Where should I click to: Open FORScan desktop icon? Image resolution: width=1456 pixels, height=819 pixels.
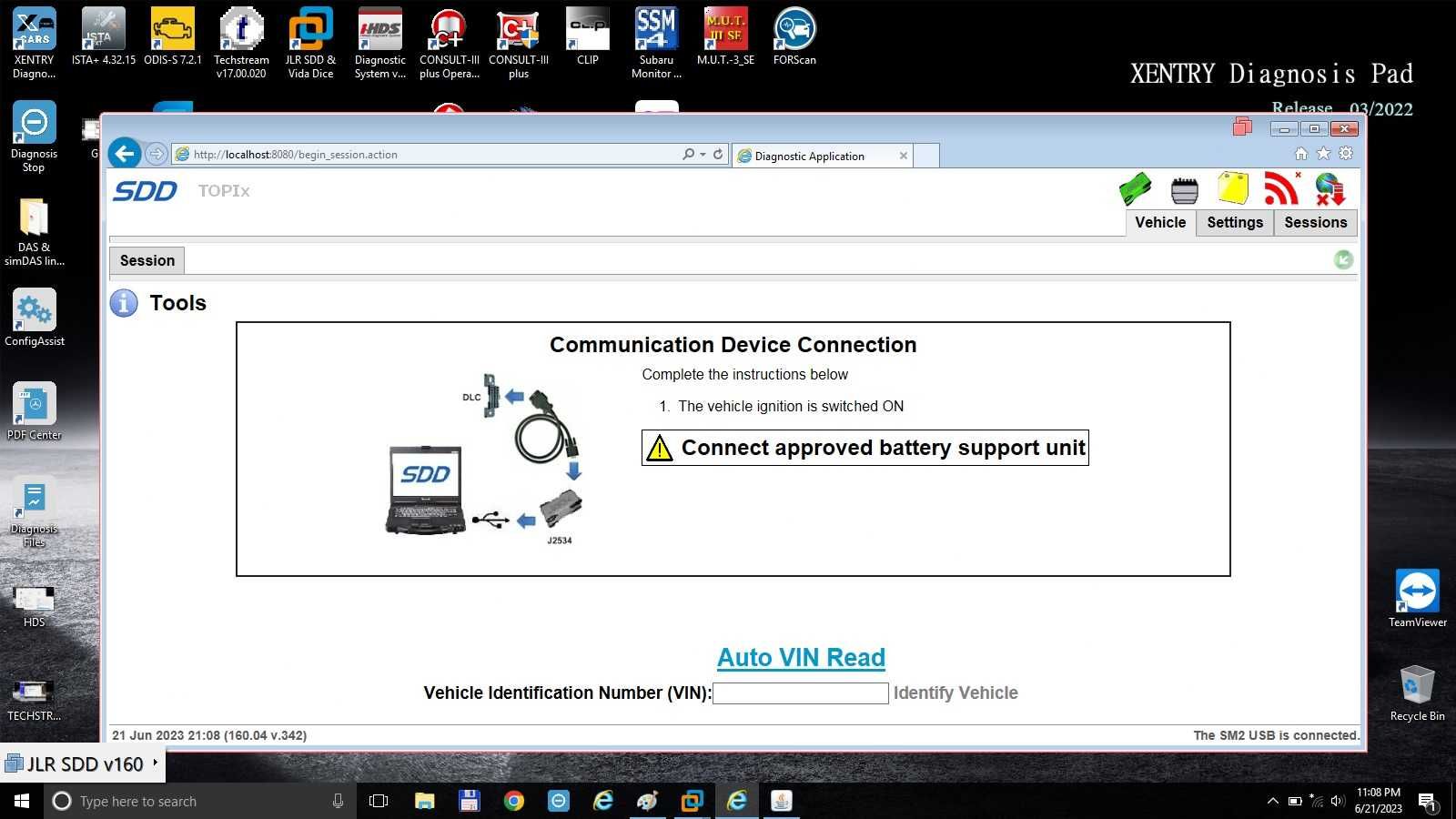(794, 36)
